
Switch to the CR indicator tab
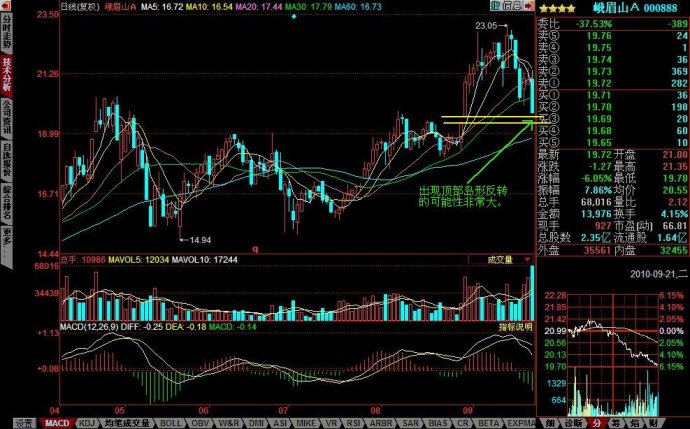coord(463,423)
